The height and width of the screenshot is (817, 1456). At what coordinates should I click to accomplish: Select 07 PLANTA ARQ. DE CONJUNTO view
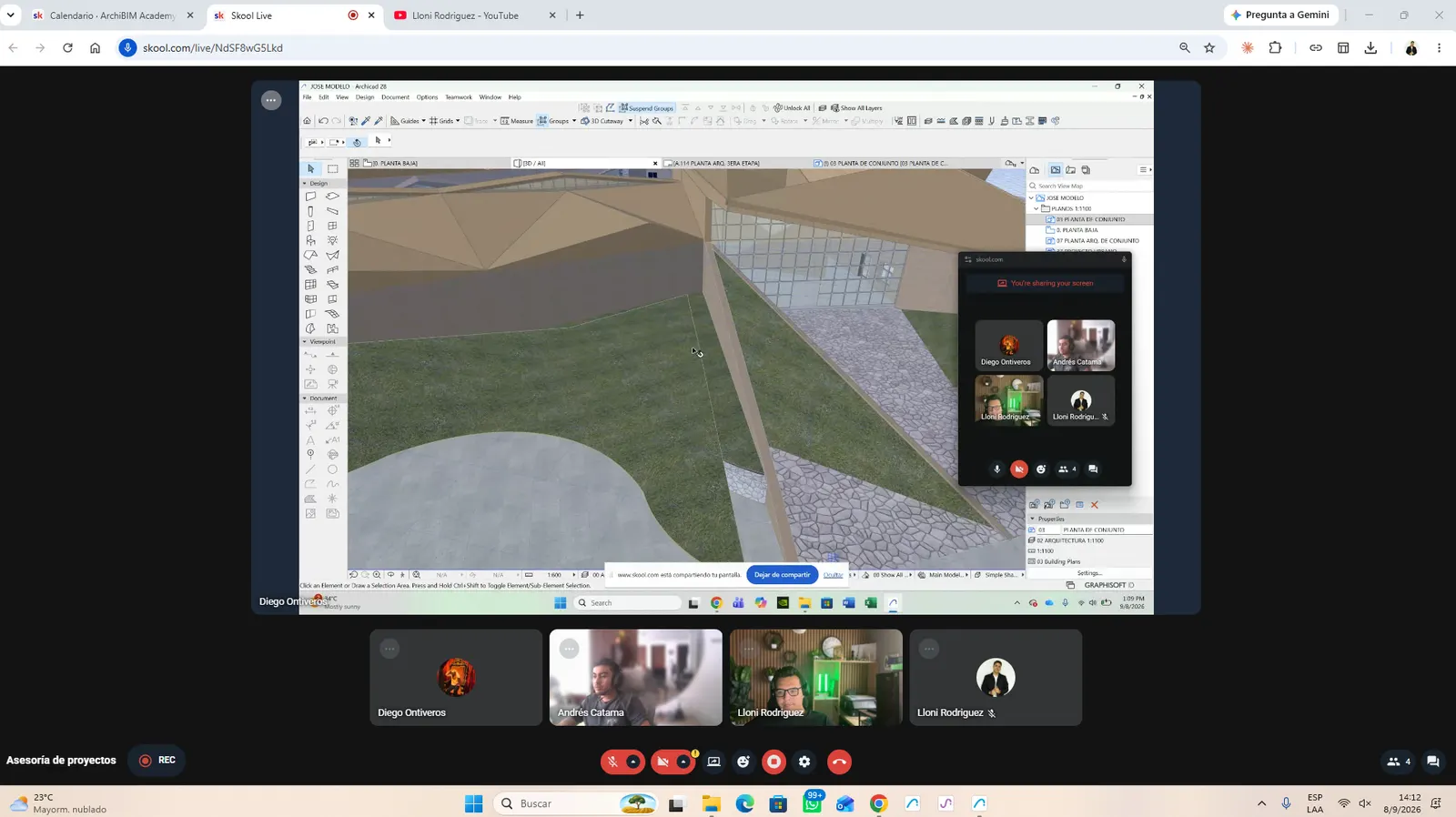click(x=1093, y=241)
